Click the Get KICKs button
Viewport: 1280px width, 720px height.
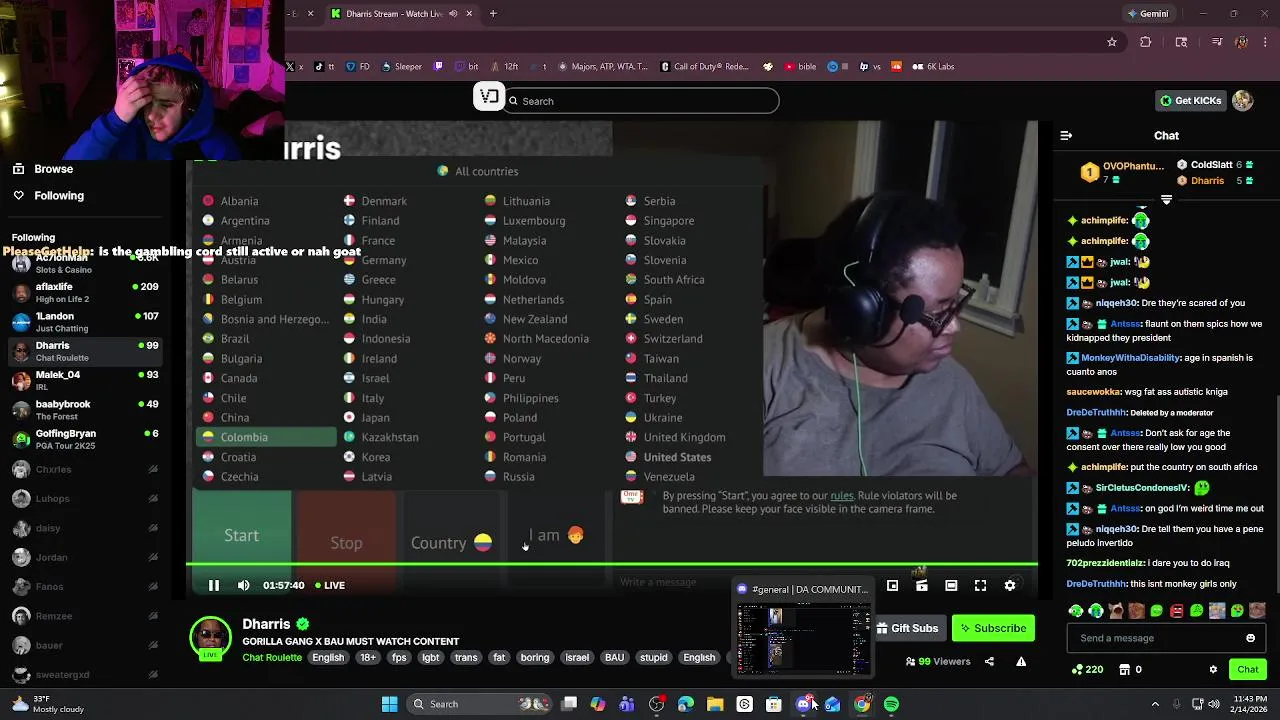[x=1190, y=100]
